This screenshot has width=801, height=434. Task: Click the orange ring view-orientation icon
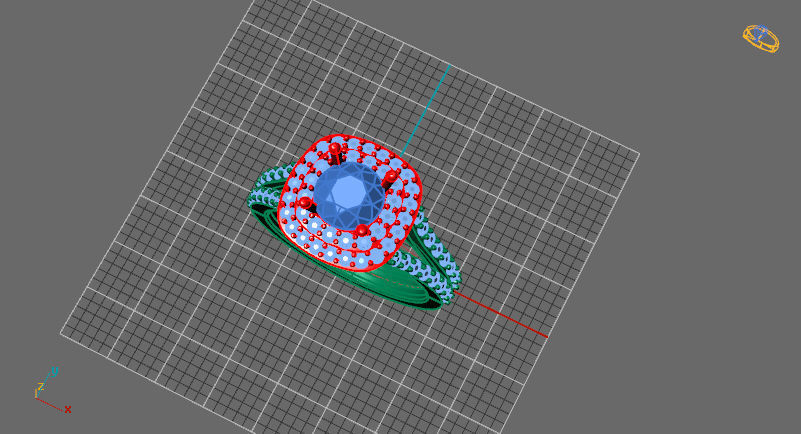[x=761, y=39]
